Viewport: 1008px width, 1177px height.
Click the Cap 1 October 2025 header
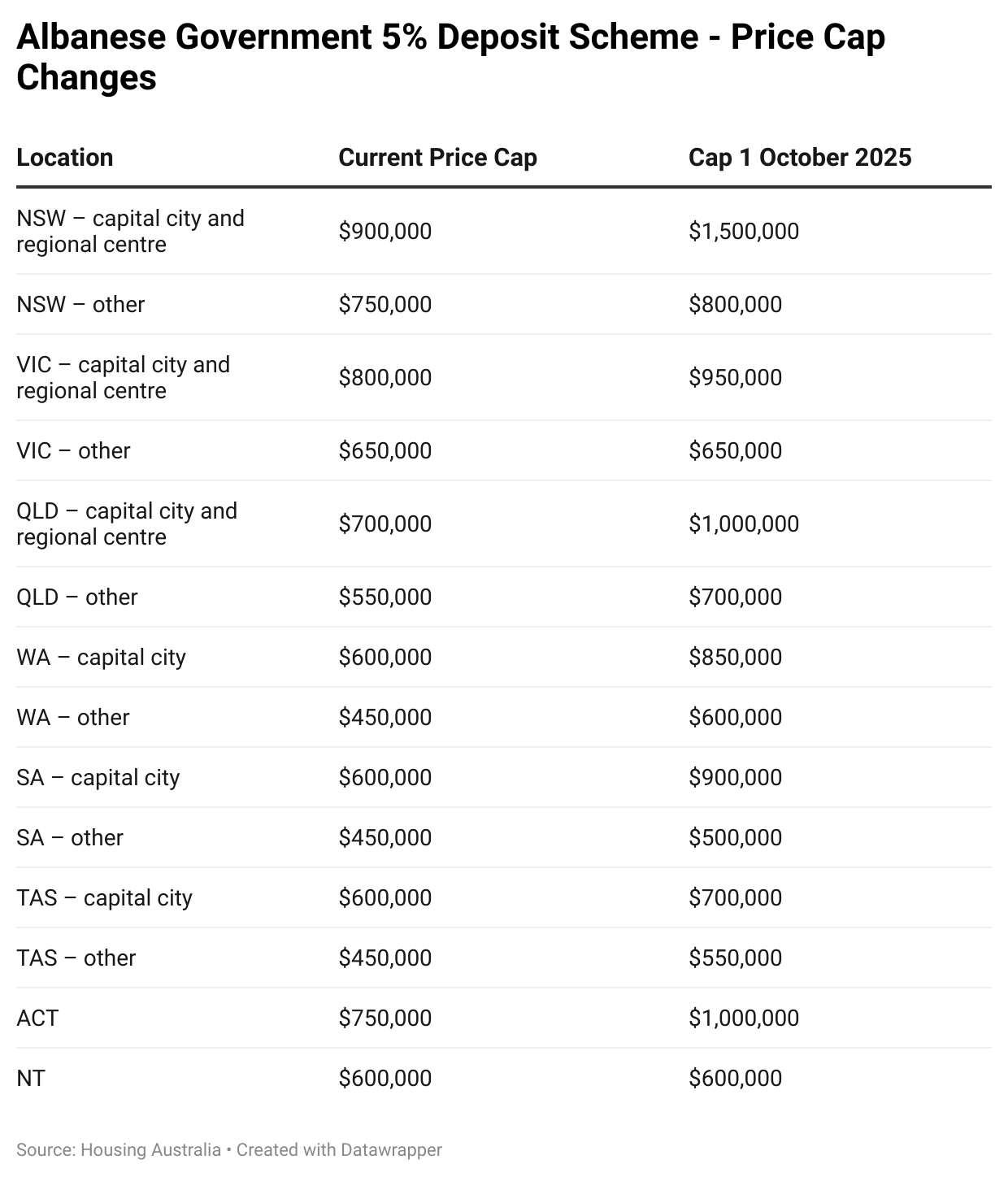(800, 158)
